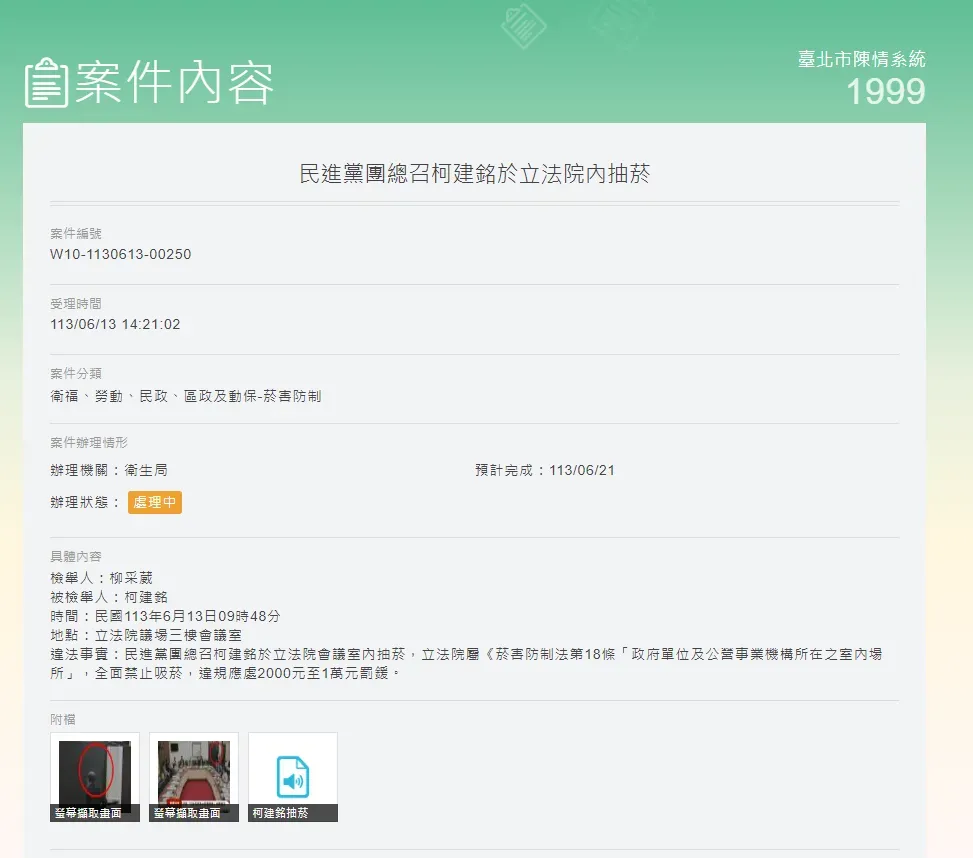Select the case title 民進黨團總召柯建銘於立法院內抽菸
This screenshot has width=973, height=858.
tap(475, 174)
